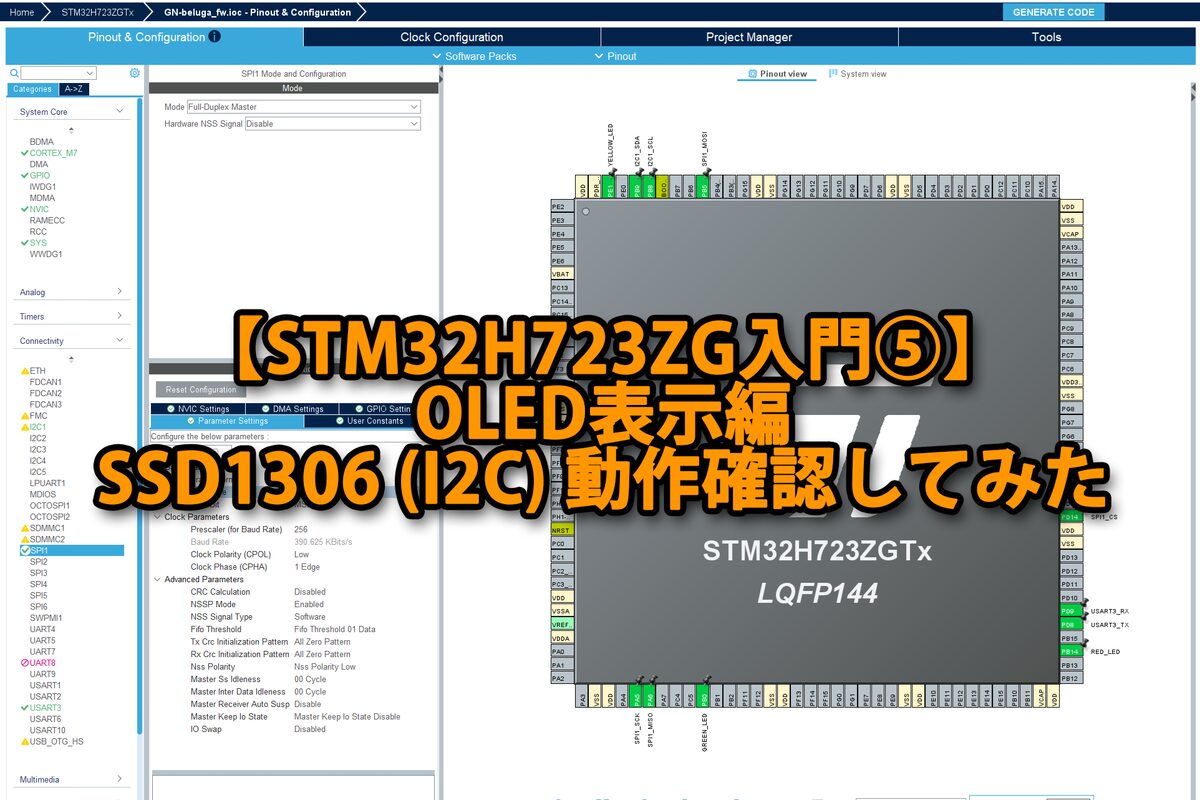Click the green check next to USART3
Screen dimensions: 1200x800
click(25, 708)
